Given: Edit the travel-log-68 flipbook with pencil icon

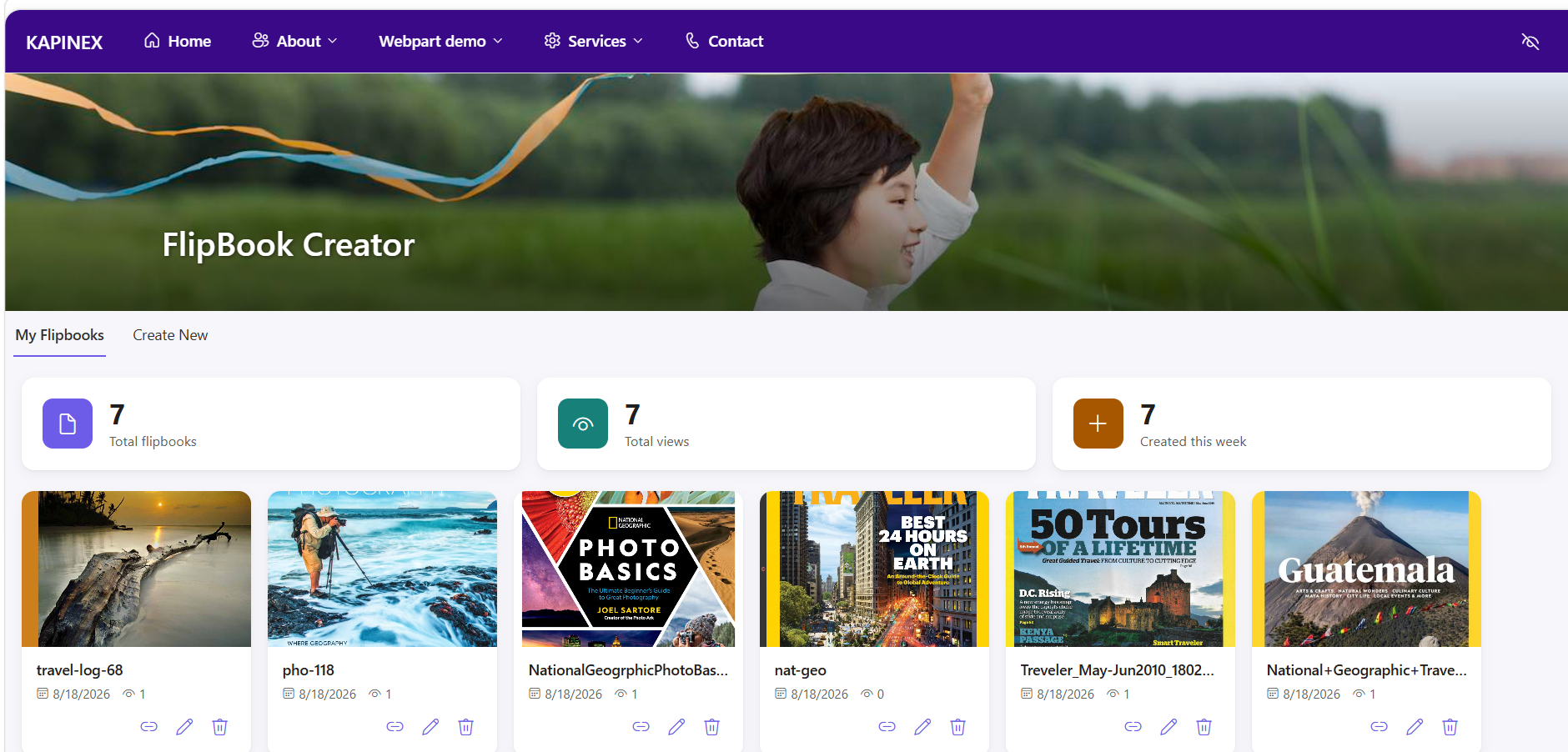Looking at the screenshot, I should click(184, 727).
